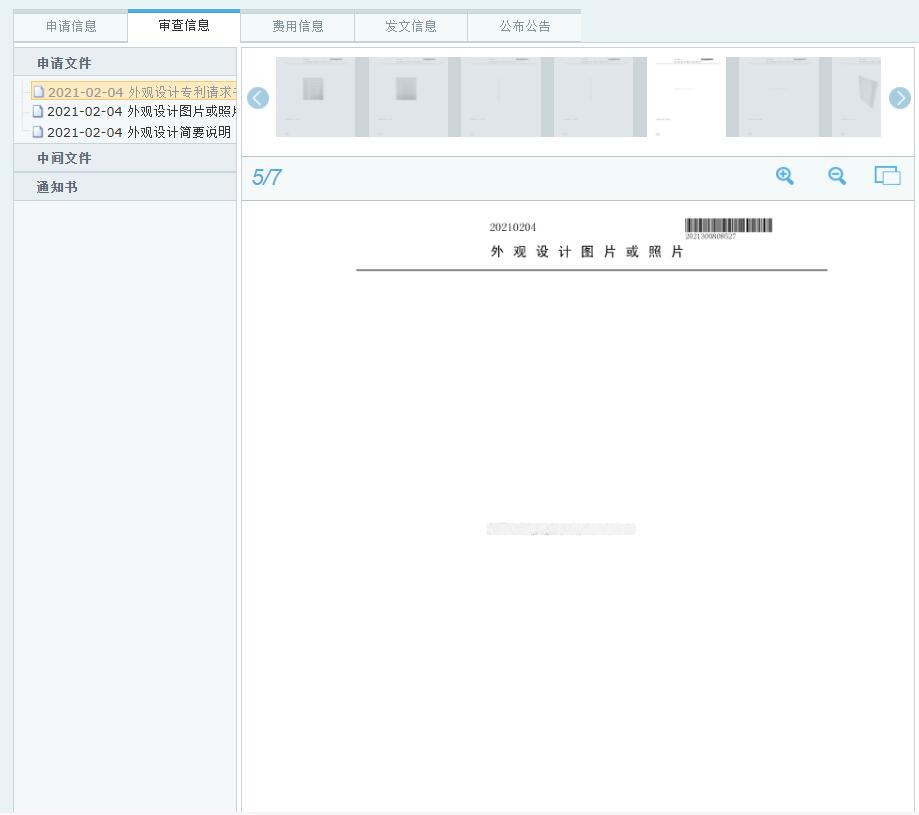919x815 pixels.
Task: Open 2021-02-04 外观设计图片或照片 document
Action: coord(140,112)
